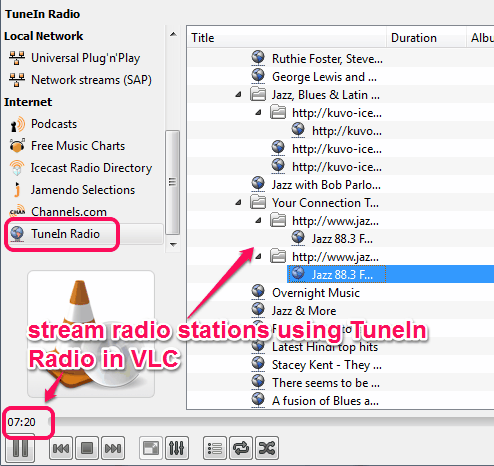The width and height of the screenshot is (494, 466).
Task: Toggle fullscreen video button
Action: tap(151, 448)
